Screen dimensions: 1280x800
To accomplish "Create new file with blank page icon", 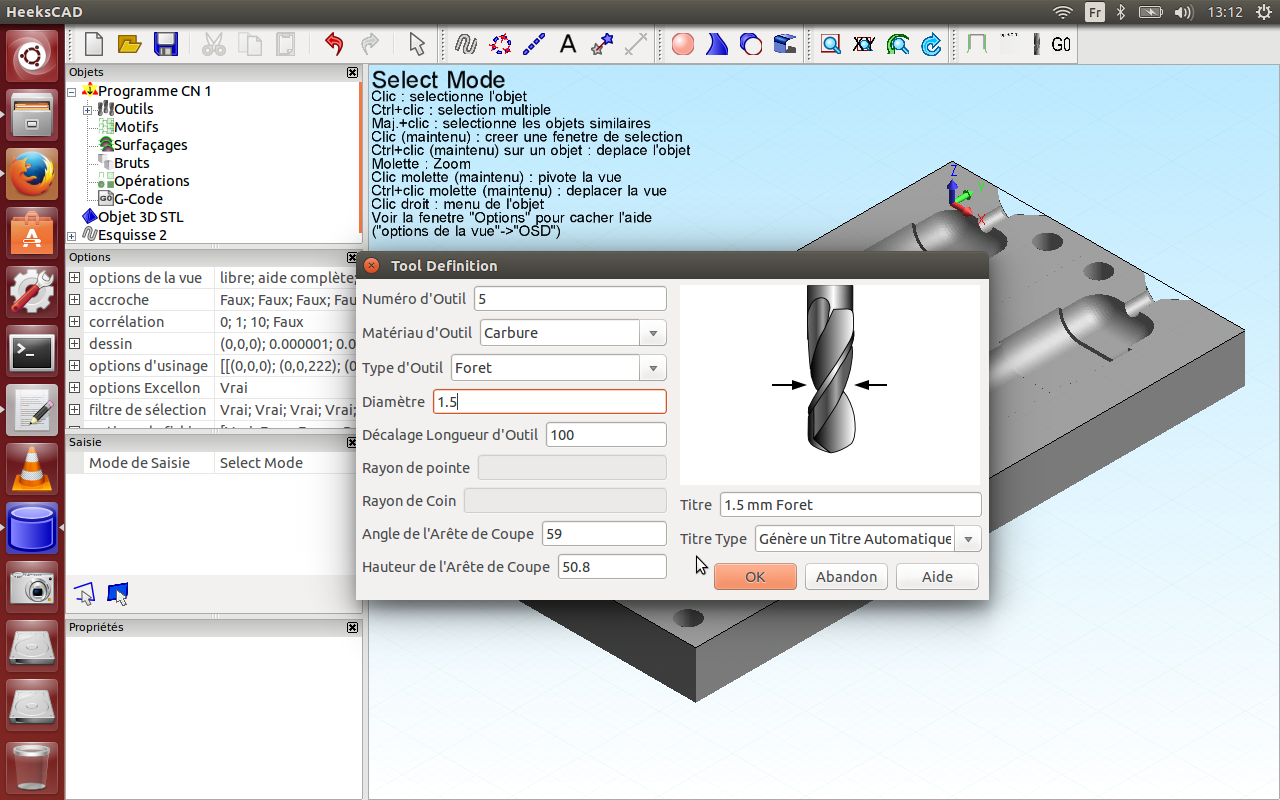I will click(94, 44).
